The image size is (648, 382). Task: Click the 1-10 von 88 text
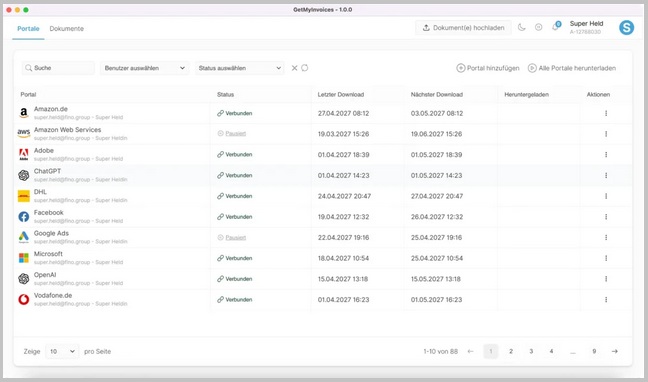point(441,351)
